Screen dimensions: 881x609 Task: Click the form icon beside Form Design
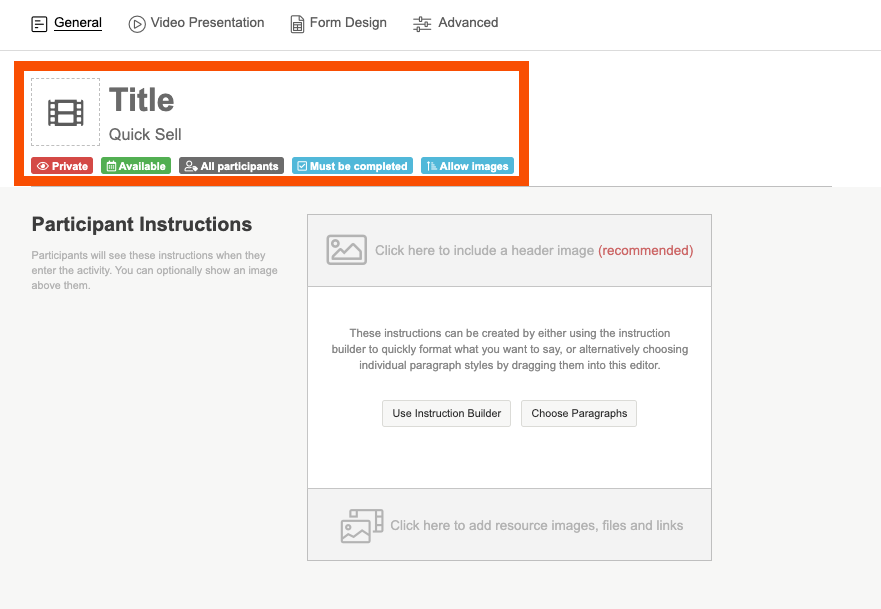[297, 24]
